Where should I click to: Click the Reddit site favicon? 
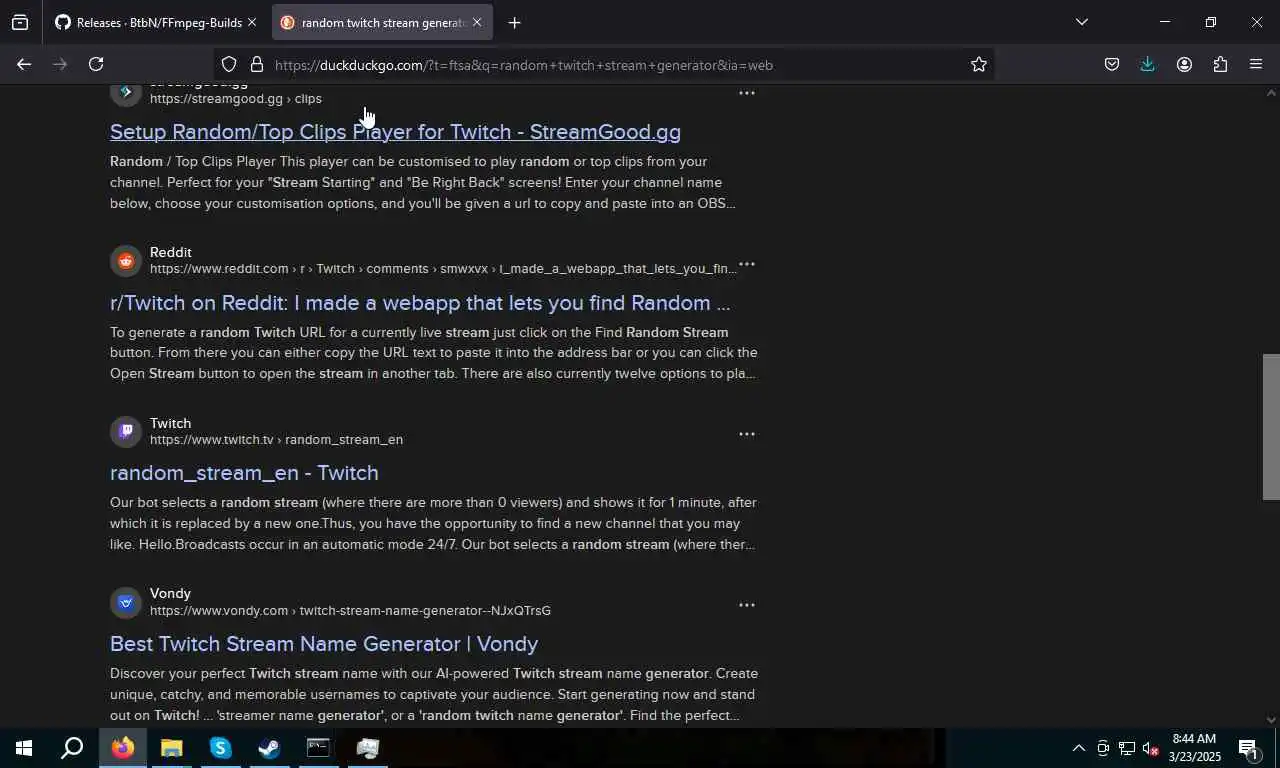(126, 261)
